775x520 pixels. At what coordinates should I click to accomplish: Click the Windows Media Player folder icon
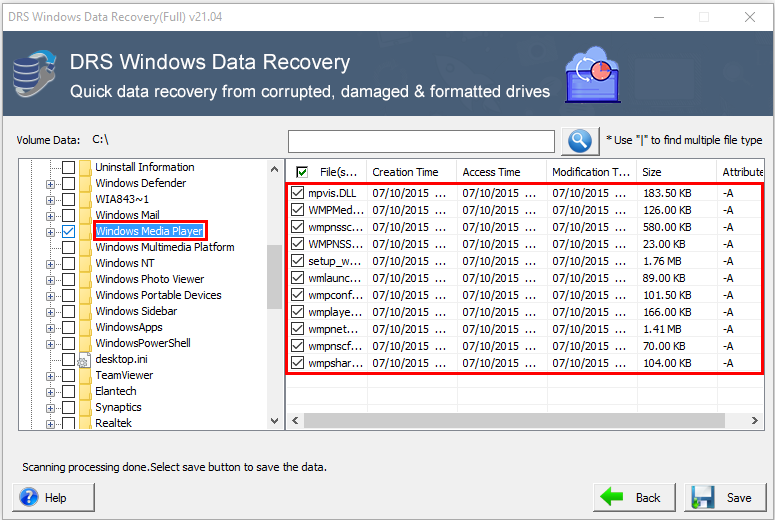tap(86, 231)
